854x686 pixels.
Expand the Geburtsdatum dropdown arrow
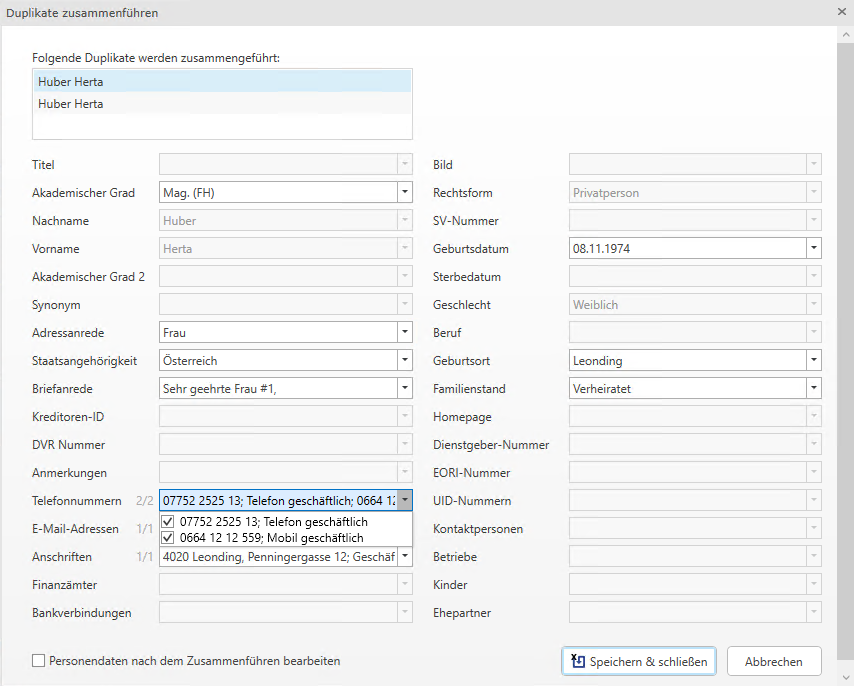pos(813,249)
